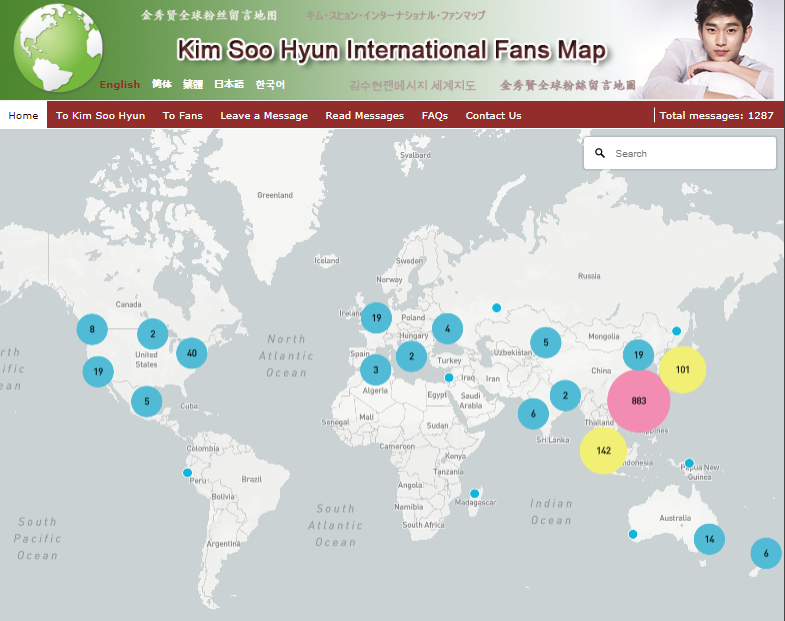Go to the Home tab

tap(24, 115)
